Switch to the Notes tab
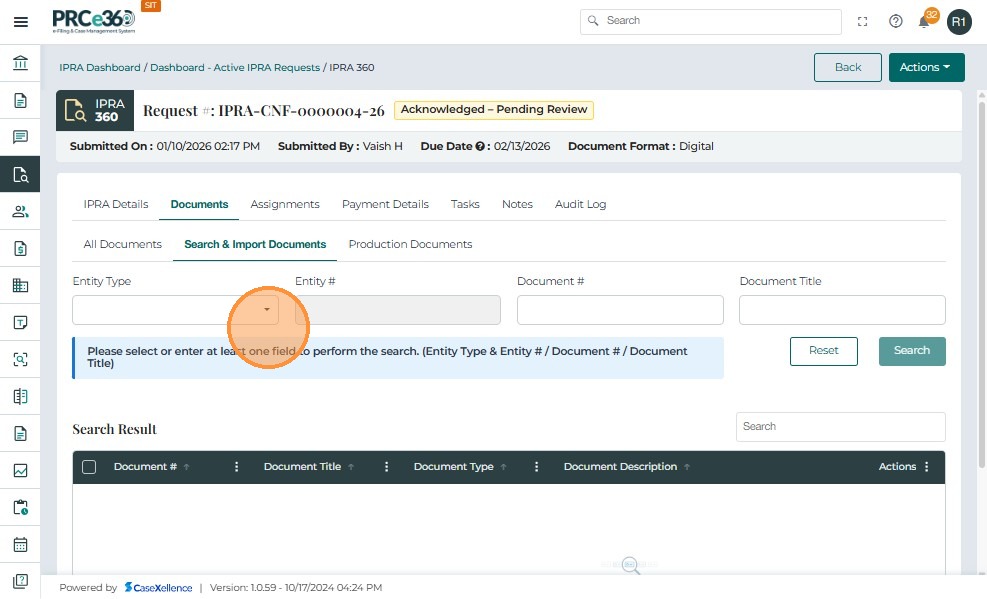Screen dimensions: 987x599 click(517, 204)
